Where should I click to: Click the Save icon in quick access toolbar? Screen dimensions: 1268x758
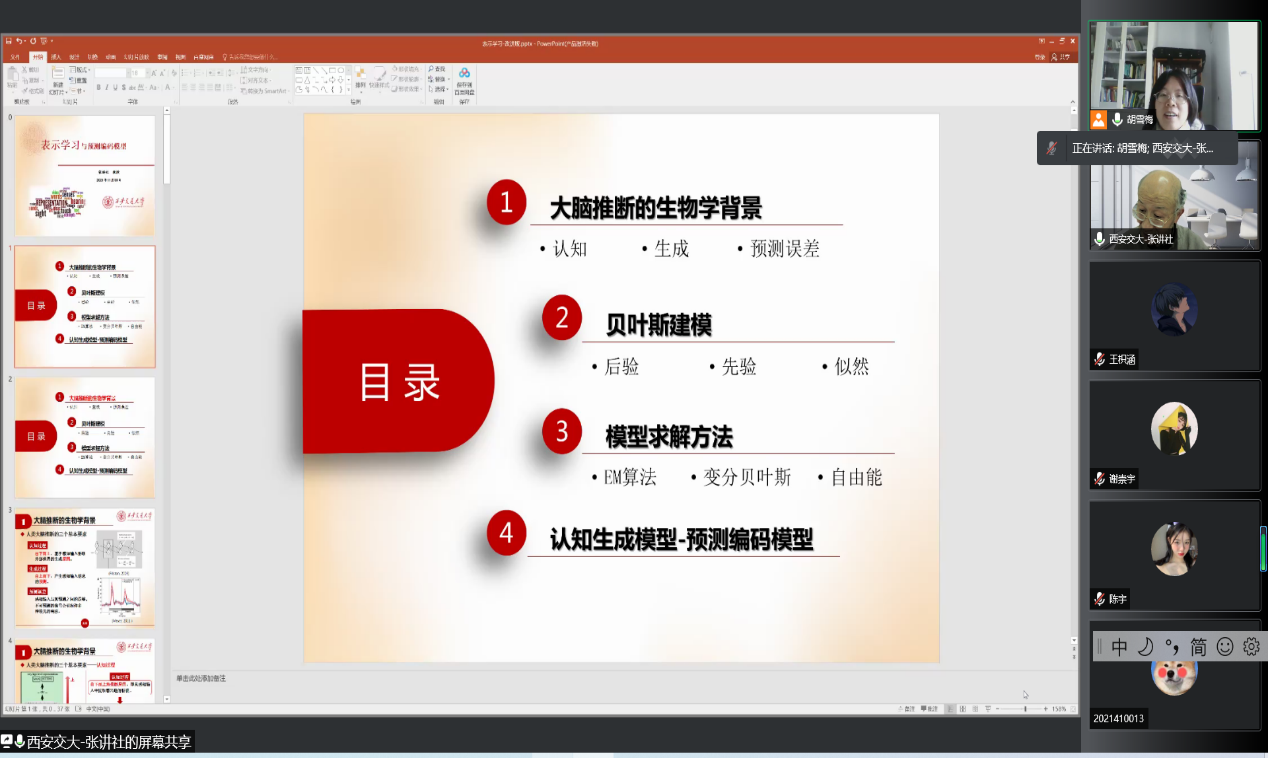click(x=8, y=42)
